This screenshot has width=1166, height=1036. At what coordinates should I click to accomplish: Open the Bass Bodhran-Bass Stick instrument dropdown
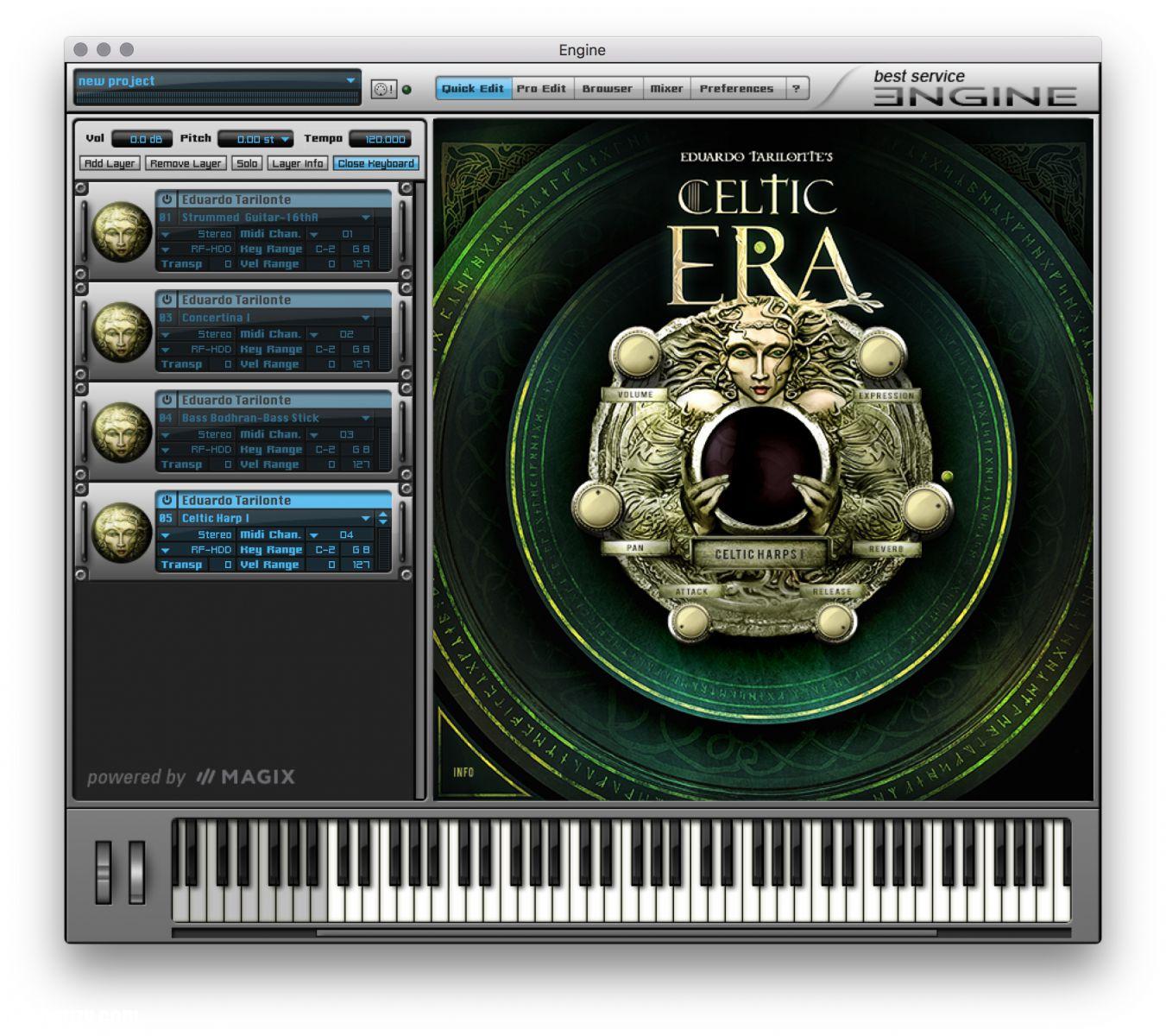[365, 418]
